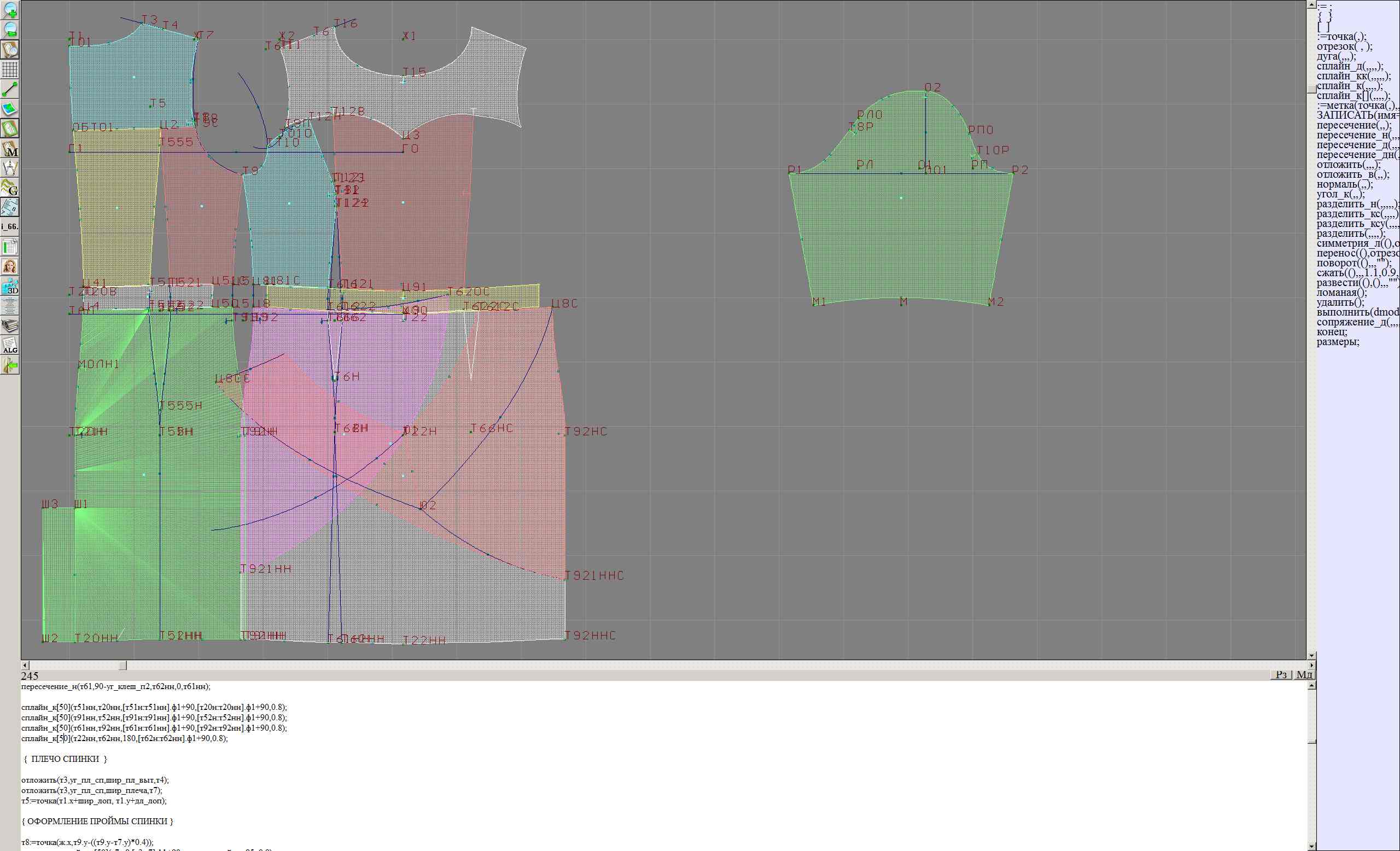Screen dimensions: 1400x851
Task: Click the zoom in magnifier icon
Action: 10,10
